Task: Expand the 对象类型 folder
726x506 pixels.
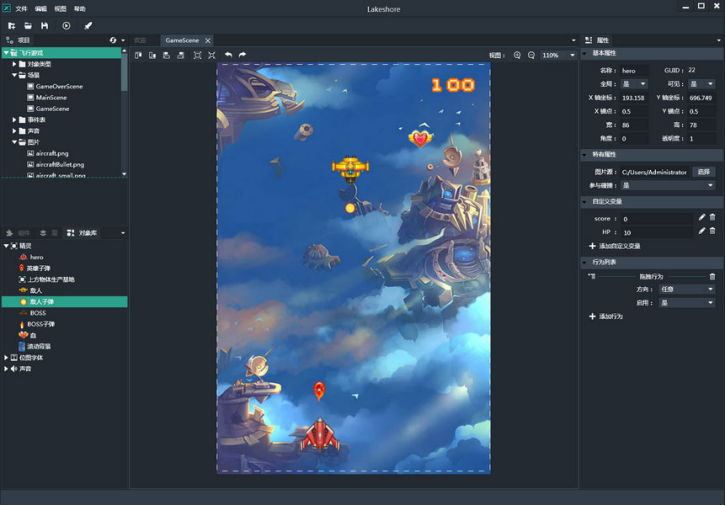Action: (14, 64)
